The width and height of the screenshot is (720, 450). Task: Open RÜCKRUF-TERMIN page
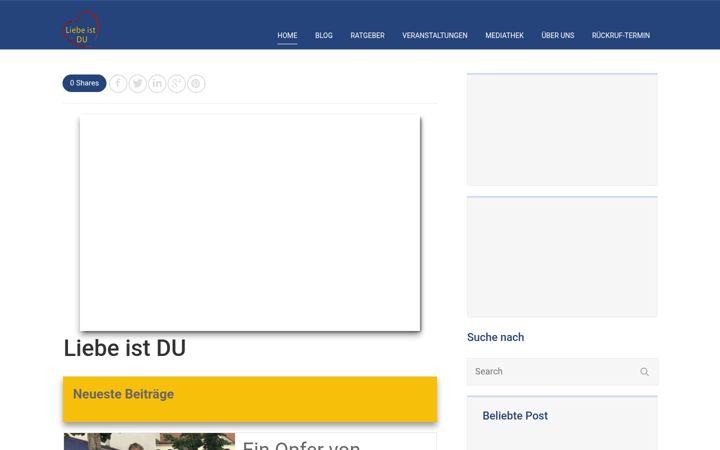[620, 35]
